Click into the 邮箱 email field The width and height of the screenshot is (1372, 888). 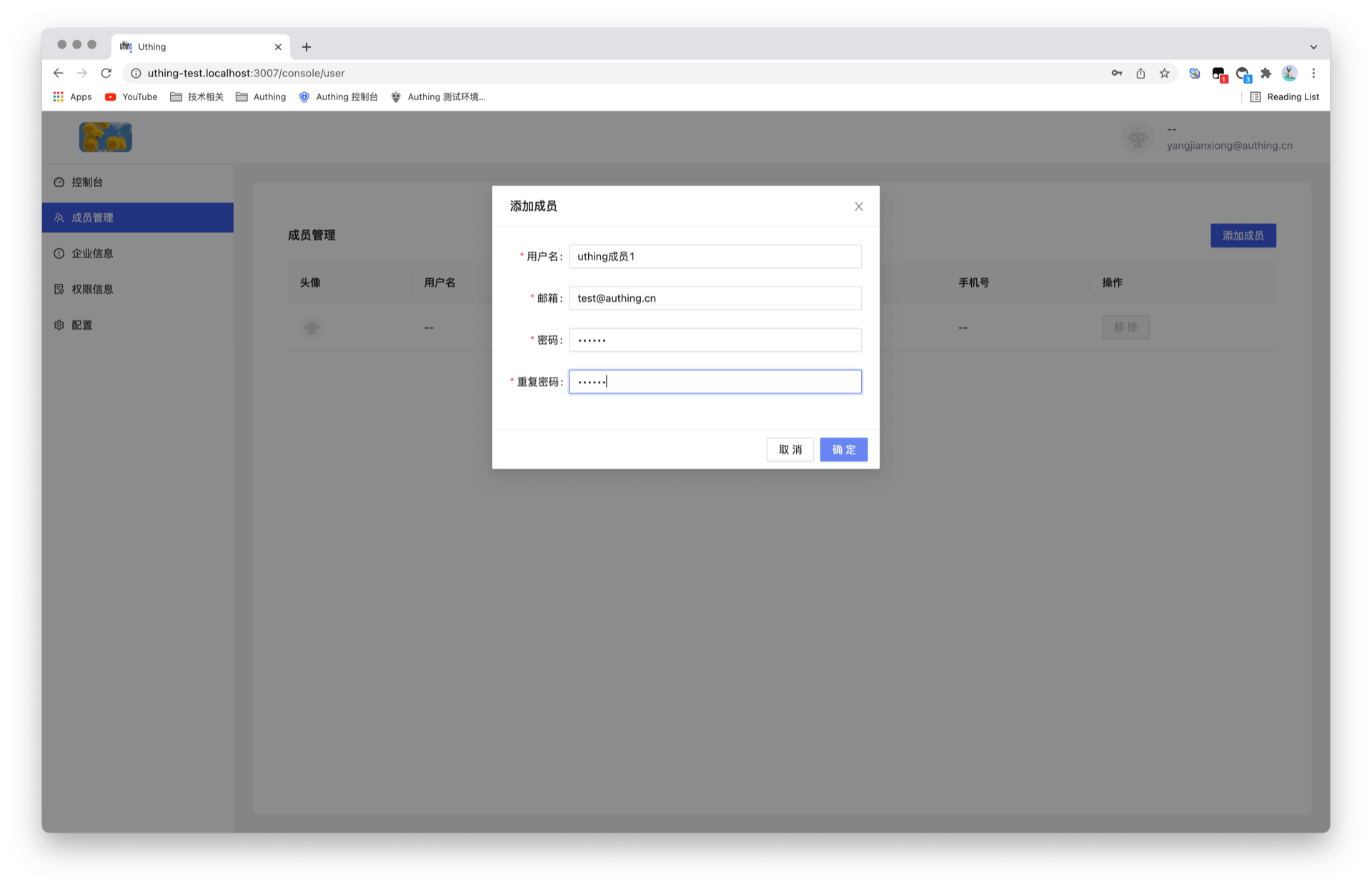click(x=715, y=298)
